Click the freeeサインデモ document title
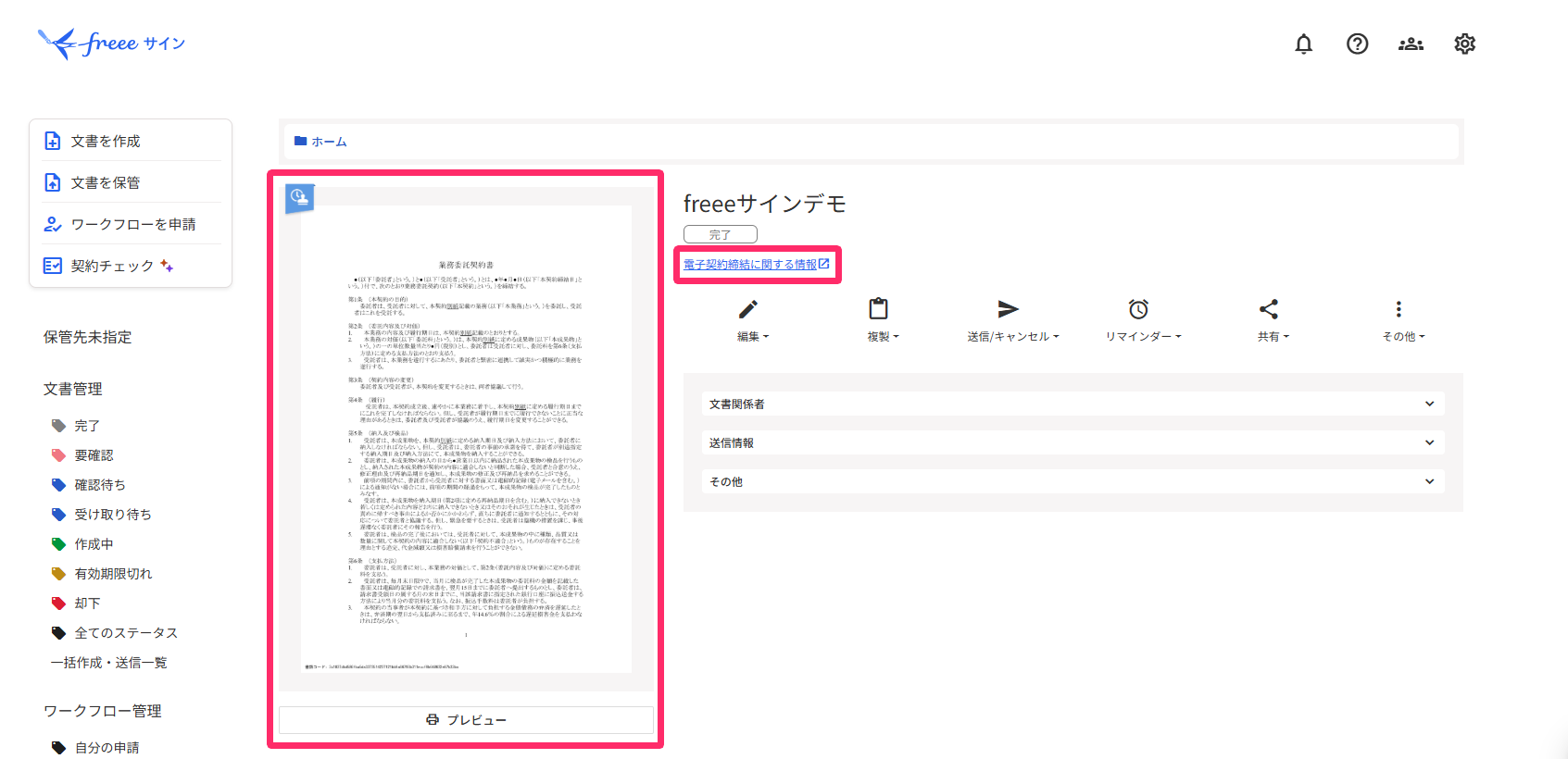 (x=765, y=204)
